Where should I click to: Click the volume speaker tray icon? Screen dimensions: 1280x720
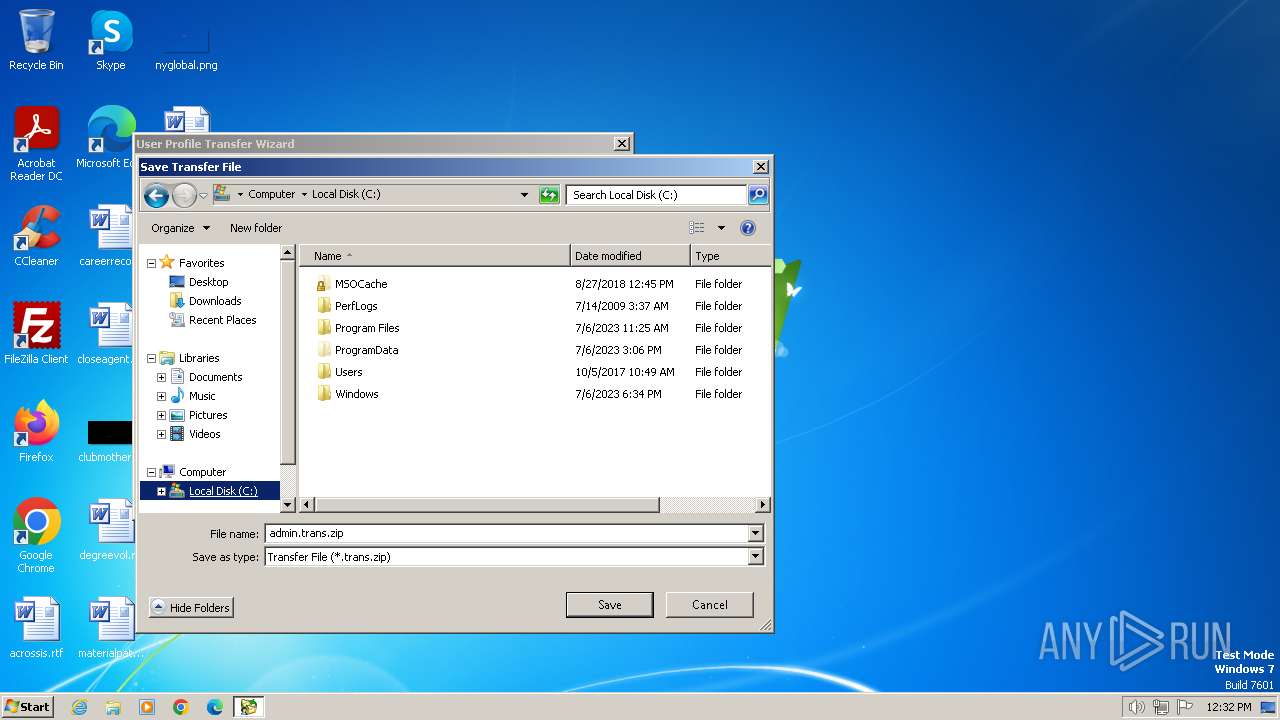point(1136,707)
